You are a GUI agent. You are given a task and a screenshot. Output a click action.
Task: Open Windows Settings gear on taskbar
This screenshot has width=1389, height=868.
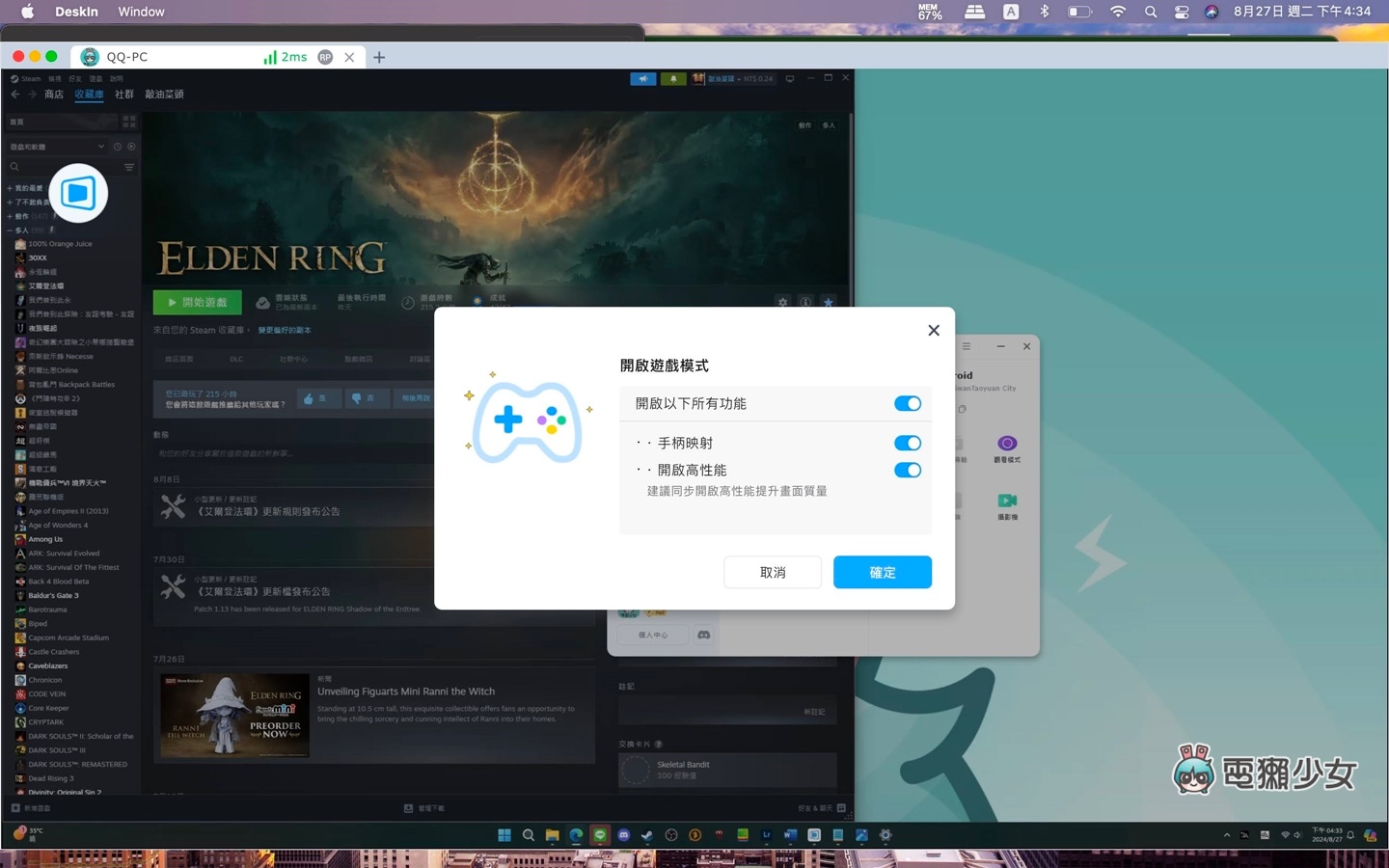tap(885, 835)
